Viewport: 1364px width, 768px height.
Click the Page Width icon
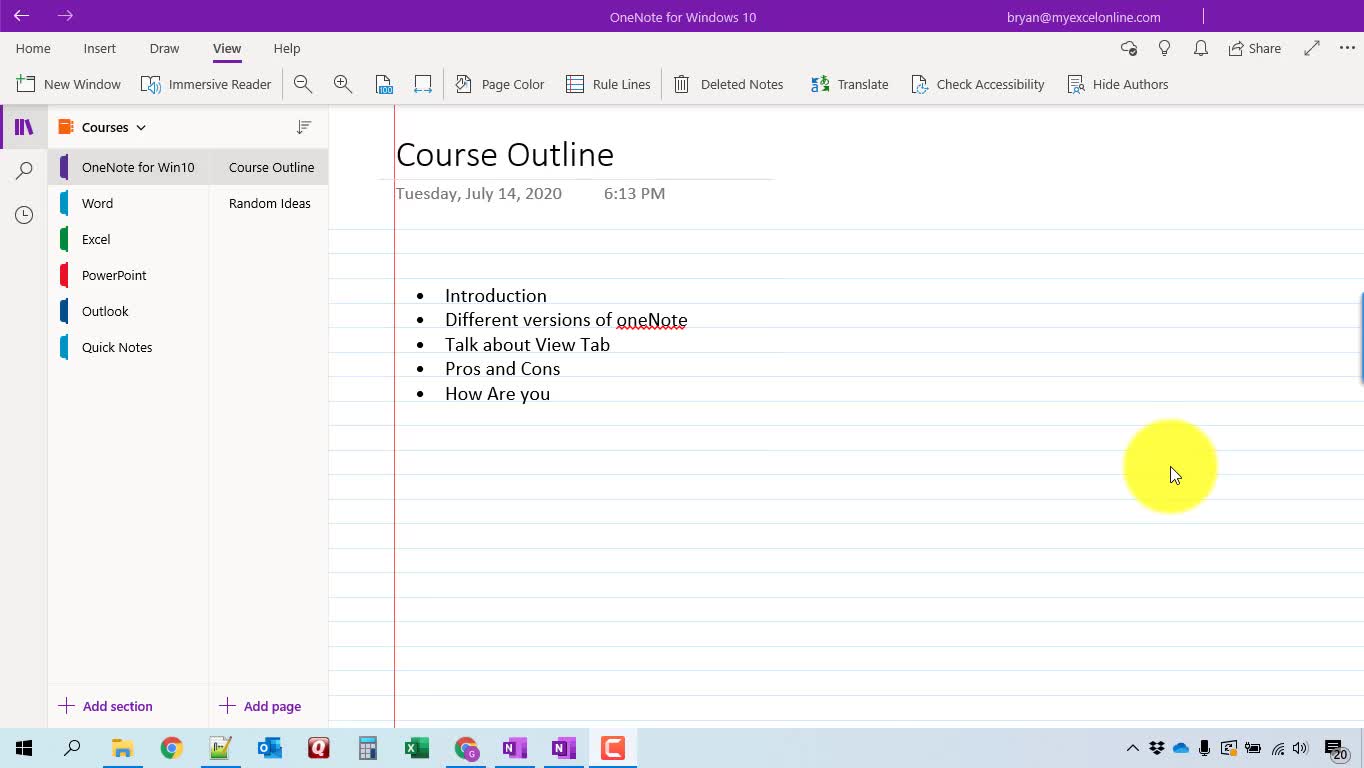click(423, 85)
